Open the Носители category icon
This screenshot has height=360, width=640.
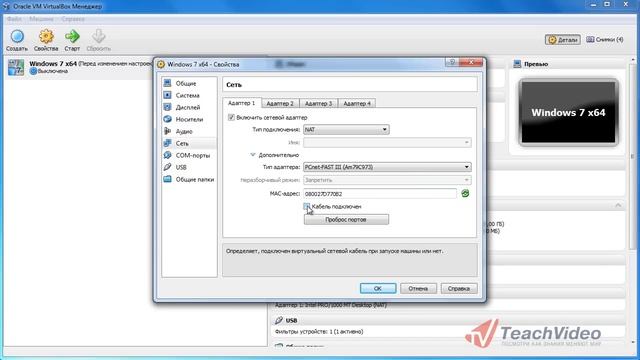167,119
